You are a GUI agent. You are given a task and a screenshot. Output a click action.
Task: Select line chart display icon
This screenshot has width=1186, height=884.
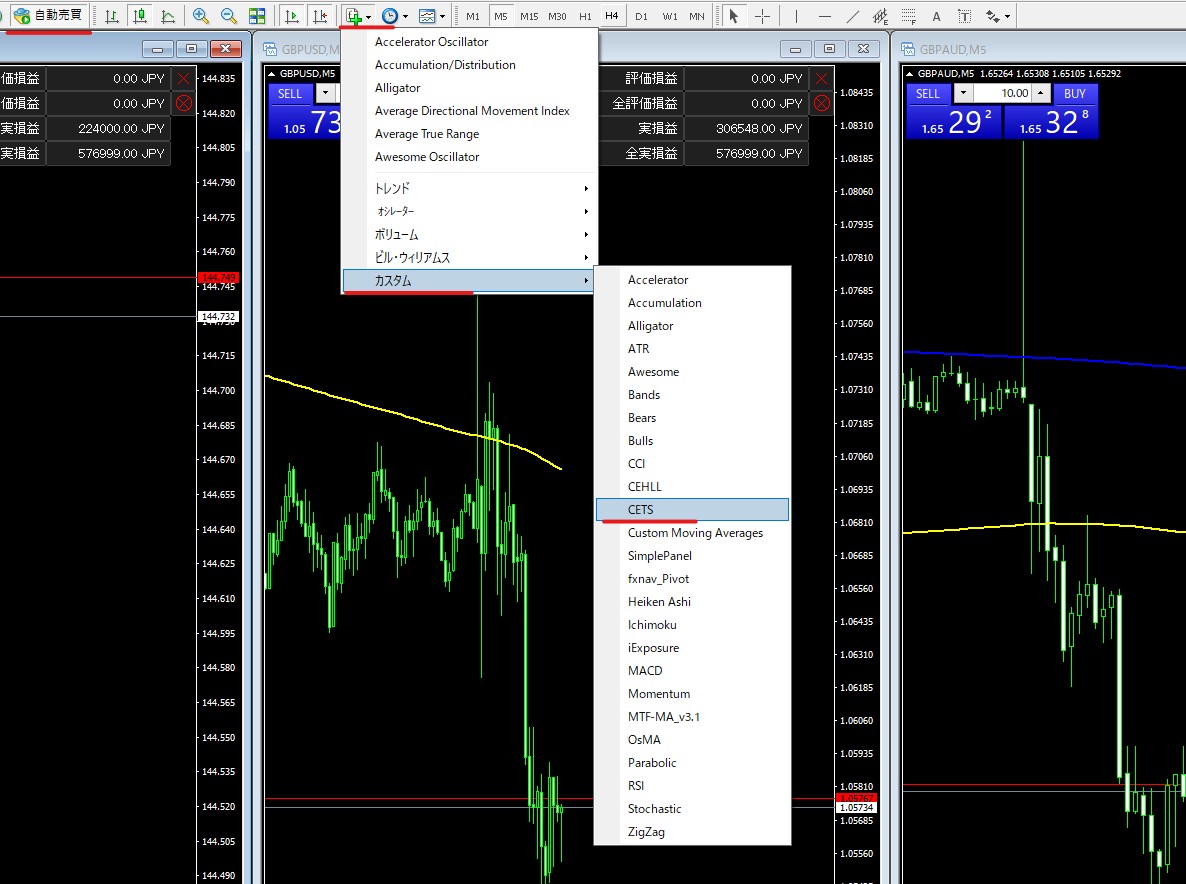click(168, 16)
